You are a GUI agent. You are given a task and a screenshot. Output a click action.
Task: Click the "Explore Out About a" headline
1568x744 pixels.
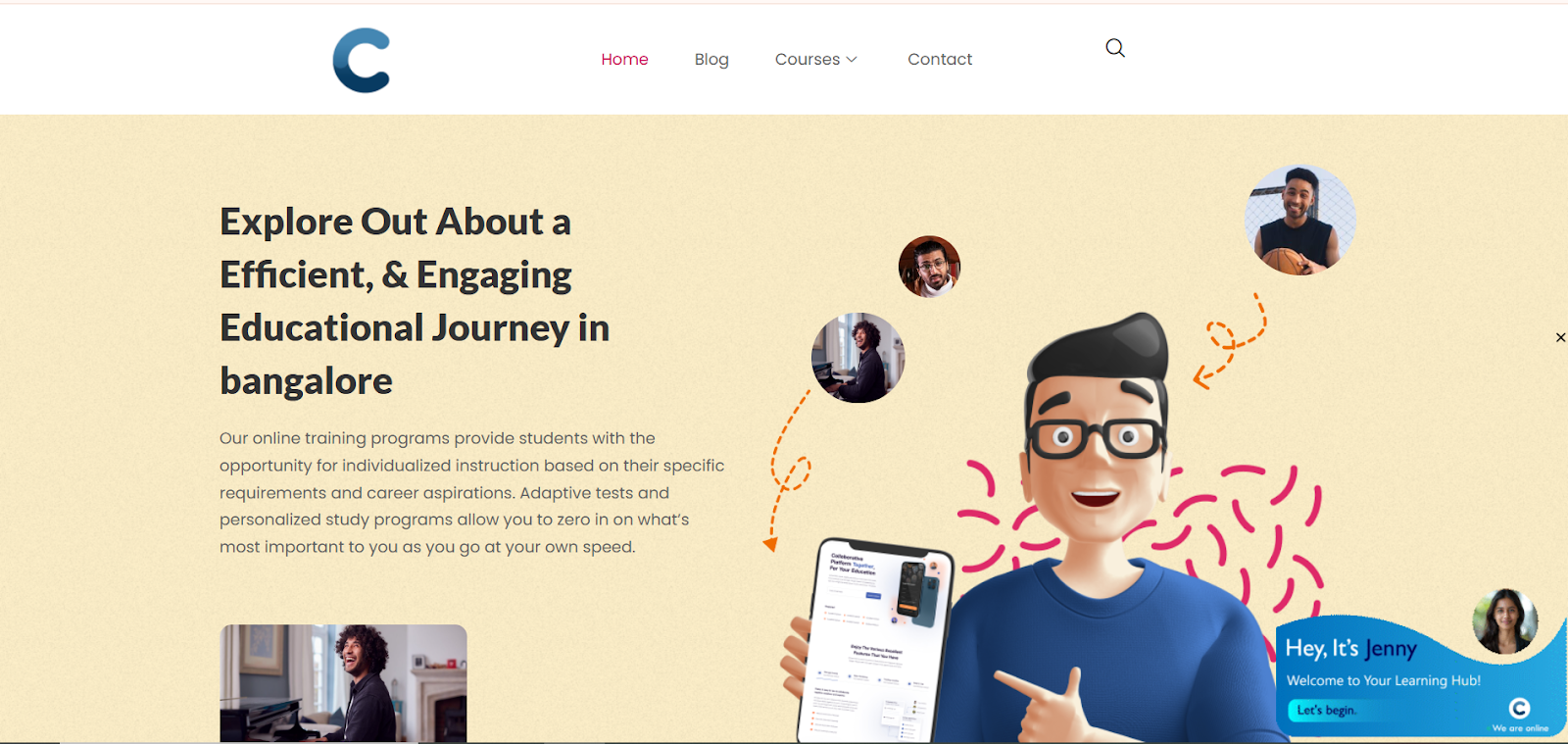coord(395,222)
